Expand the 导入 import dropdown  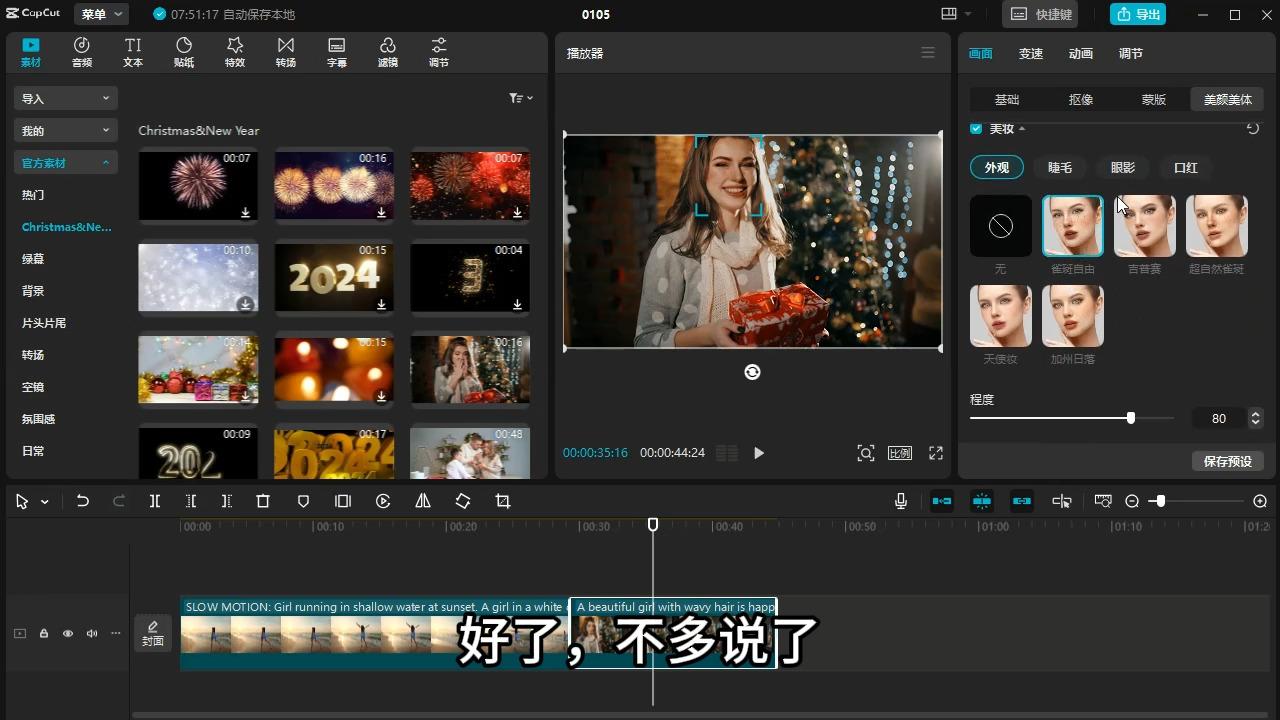[x=64, y=97]
